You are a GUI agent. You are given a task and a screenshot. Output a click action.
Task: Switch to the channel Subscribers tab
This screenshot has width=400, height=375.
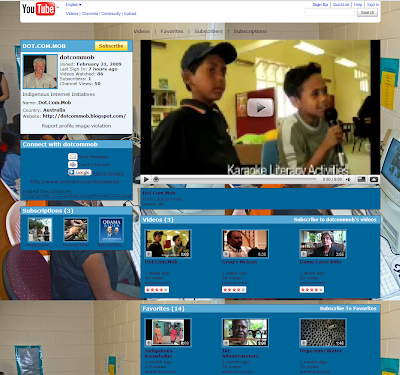click(209, 31)
